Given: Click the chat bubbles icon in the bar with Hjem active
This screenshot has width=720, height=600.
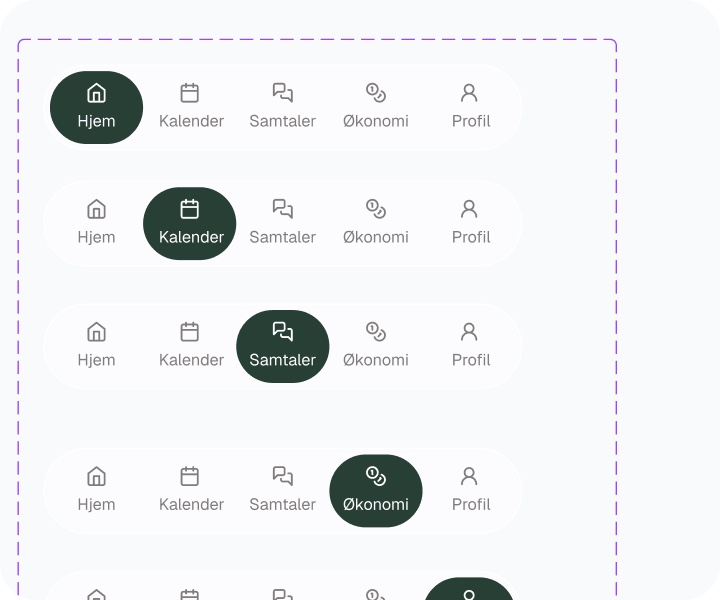Looking at the screenshot, I should pyautogui.click(x=283, y=93).
